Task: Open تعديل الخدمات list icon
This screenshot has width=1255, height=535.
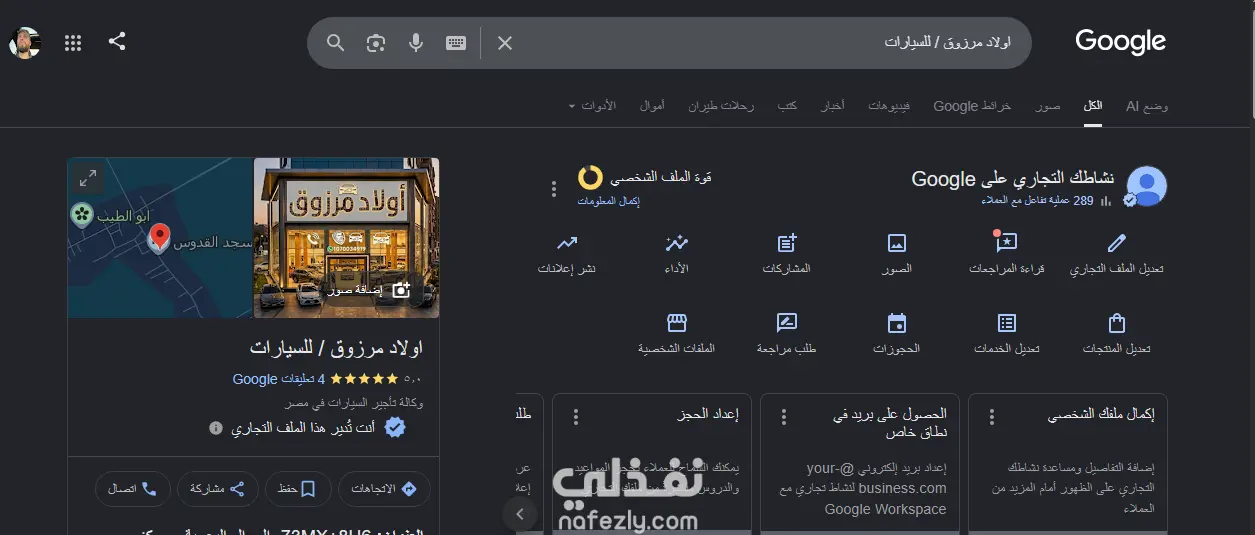Action: pos(1007,323)
